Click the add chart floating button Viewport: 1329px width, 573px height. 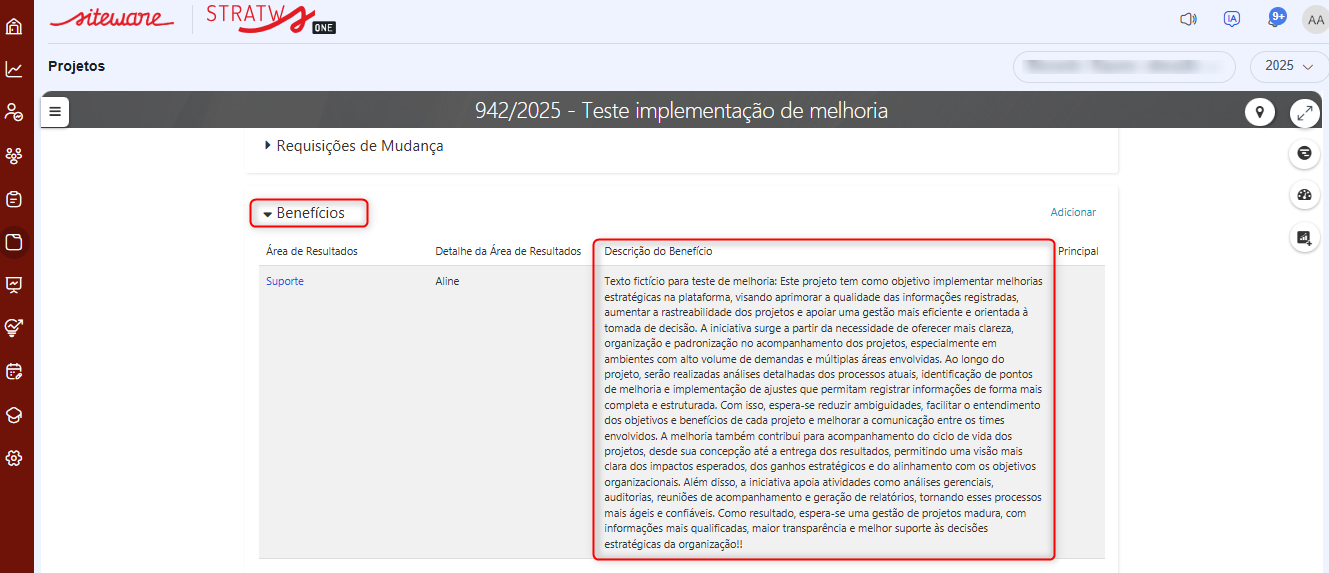tap(1304, 238)
